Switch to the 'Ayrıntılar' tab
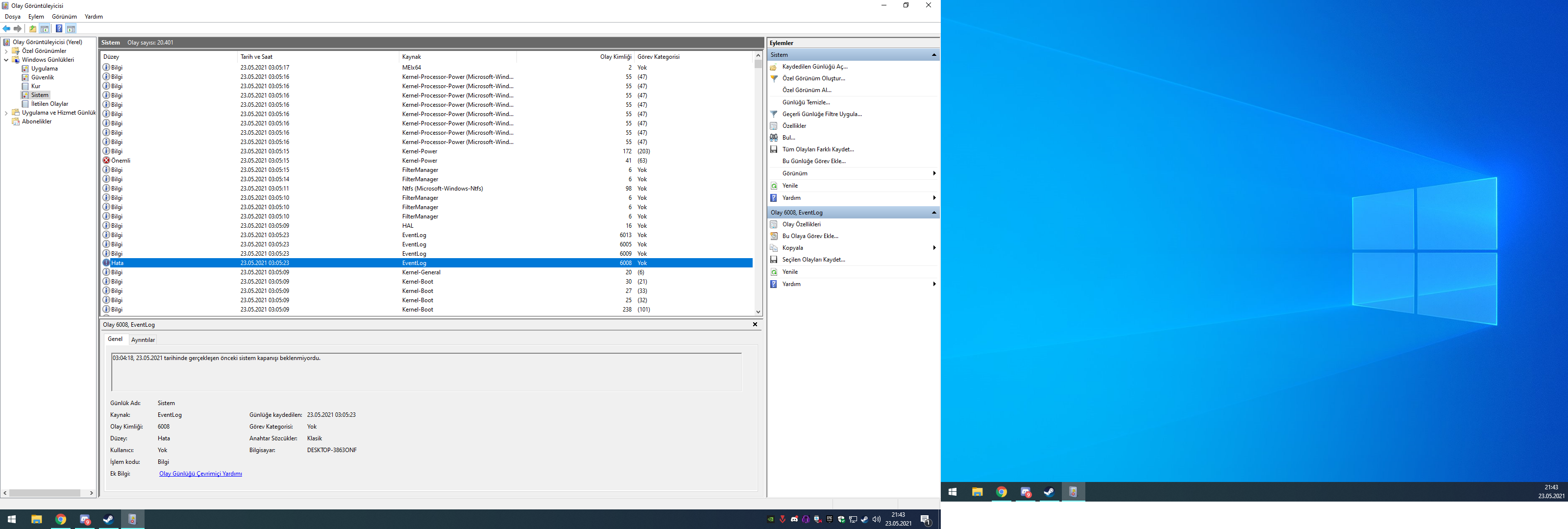The image size is (1568, 529). click(143, 340)
